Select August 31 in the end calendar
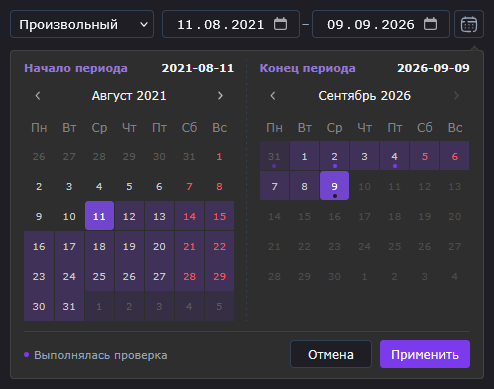This screenshot has height=389, width=494. tap(274, 156)
